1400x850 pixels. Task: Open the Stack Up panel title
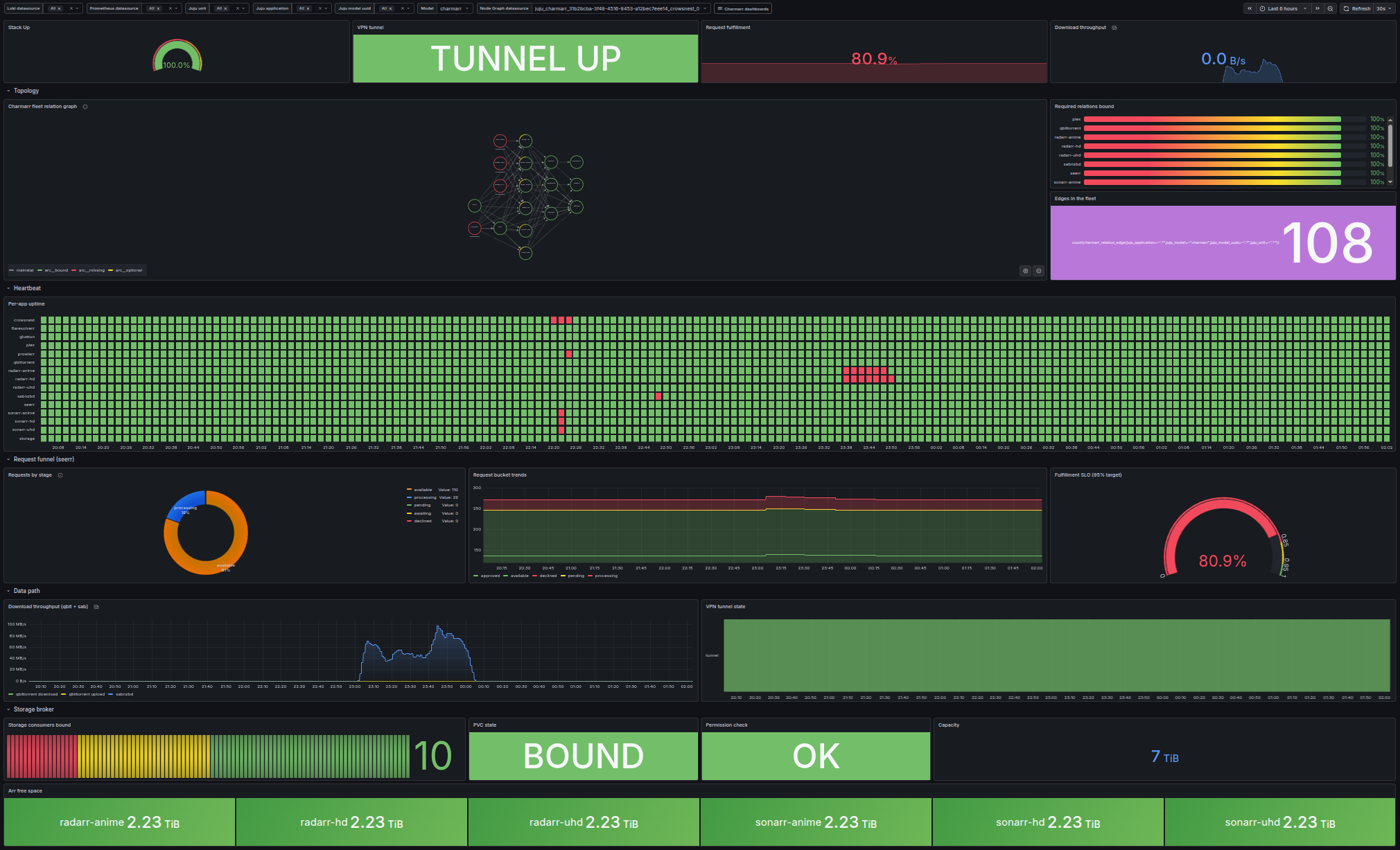(x=19, y=28)
